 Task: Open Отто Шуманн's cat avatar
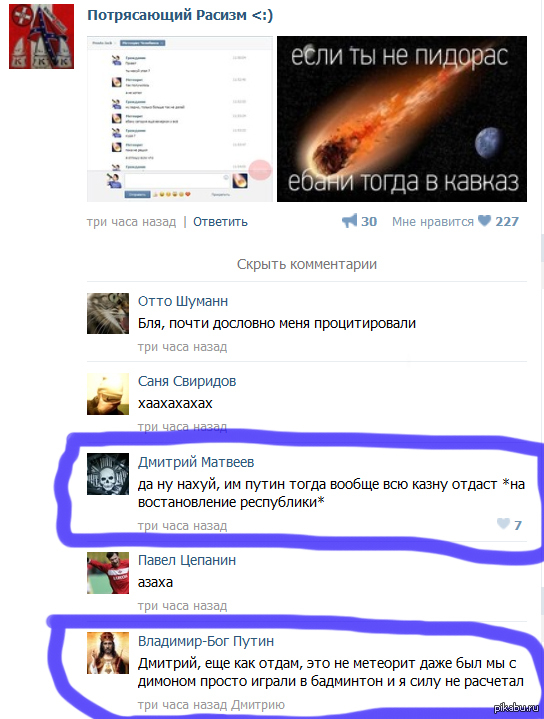point(108,313)
